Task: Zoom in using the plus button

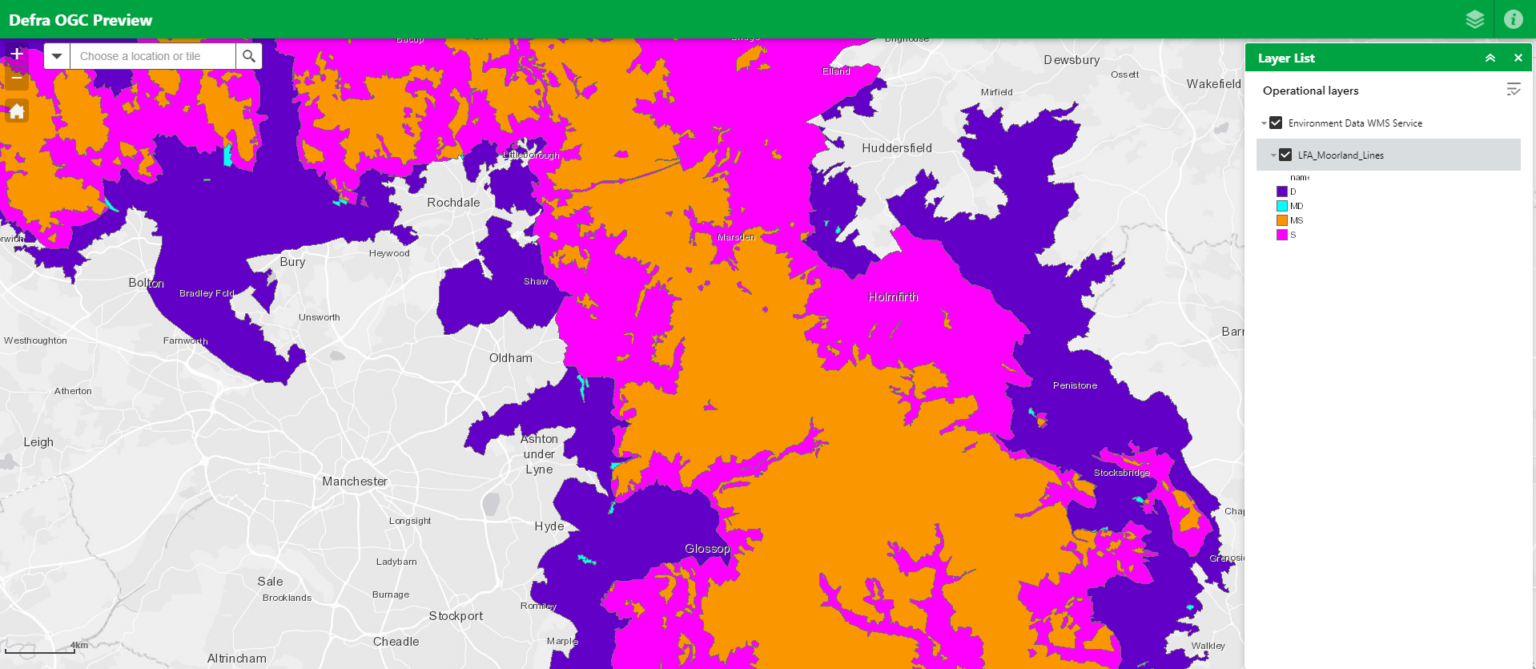Action: [16, 54]
